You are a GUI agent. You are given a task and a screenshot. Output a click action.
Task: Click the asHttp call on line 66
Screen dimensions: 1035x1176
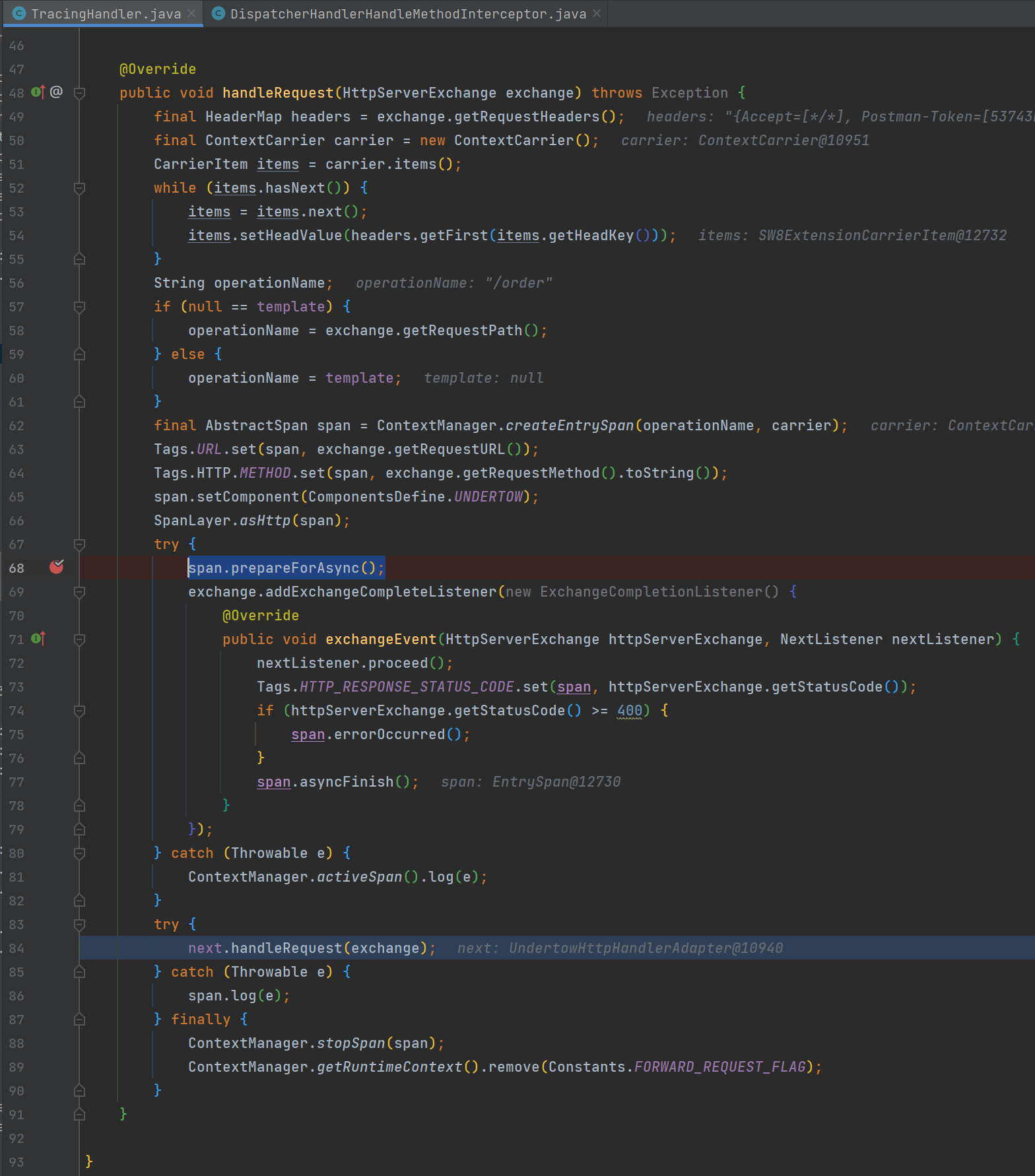coord(265,521)
